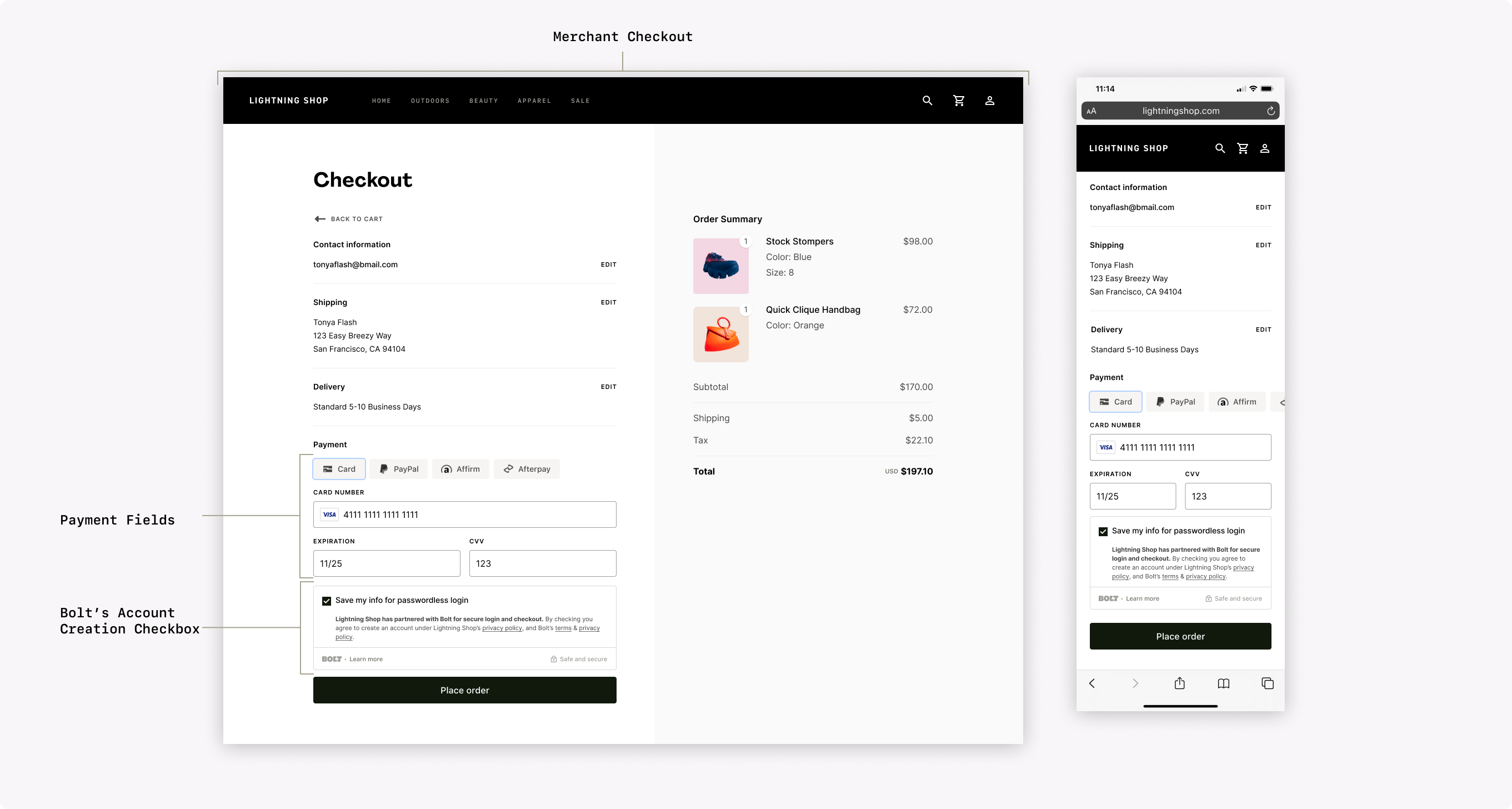Open the Sale nav menu item
Screen dimensions: 1512x809
[580, 101]
